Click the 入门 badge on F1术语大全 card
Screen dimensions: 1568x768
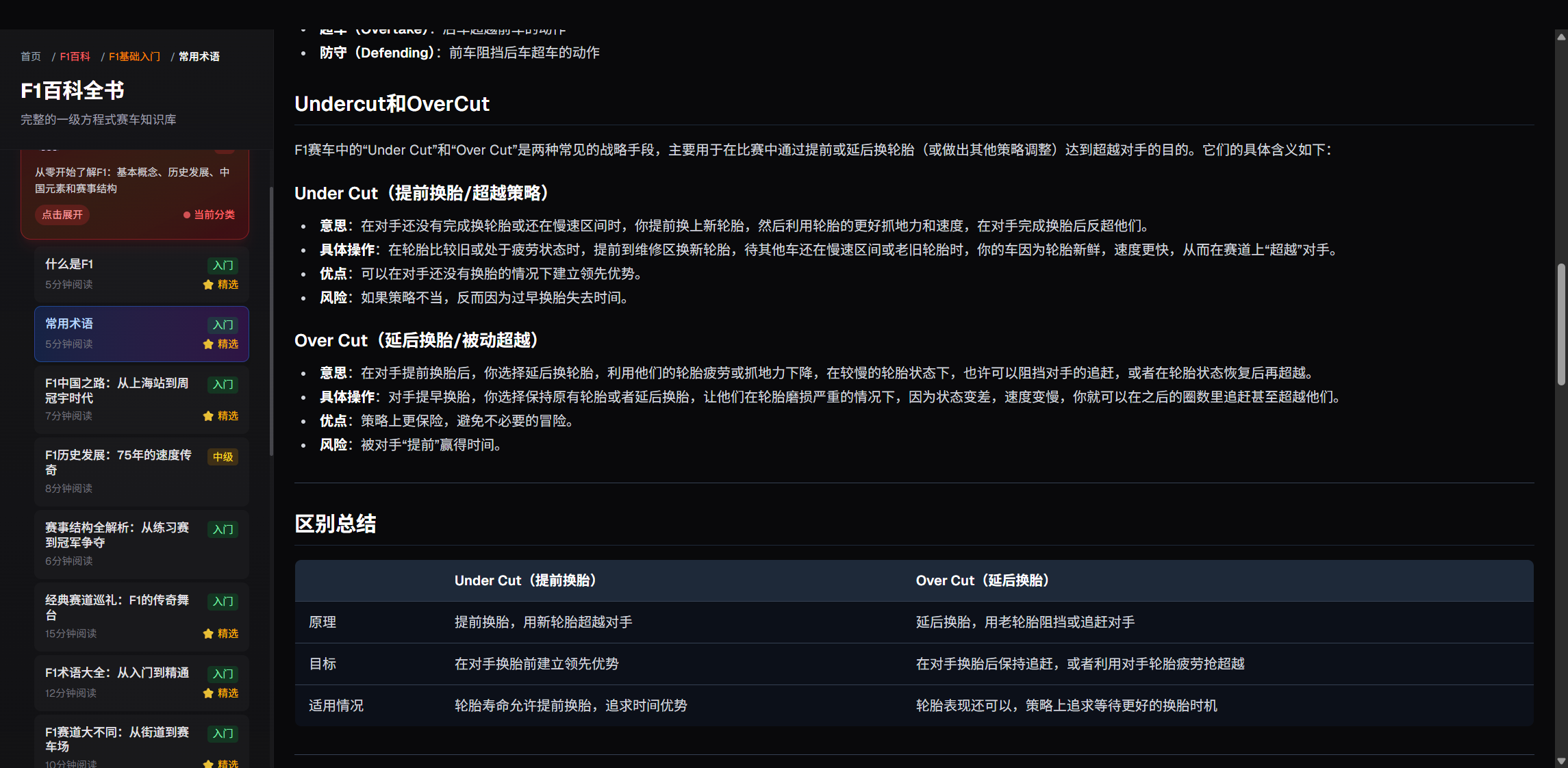(222, 674)
